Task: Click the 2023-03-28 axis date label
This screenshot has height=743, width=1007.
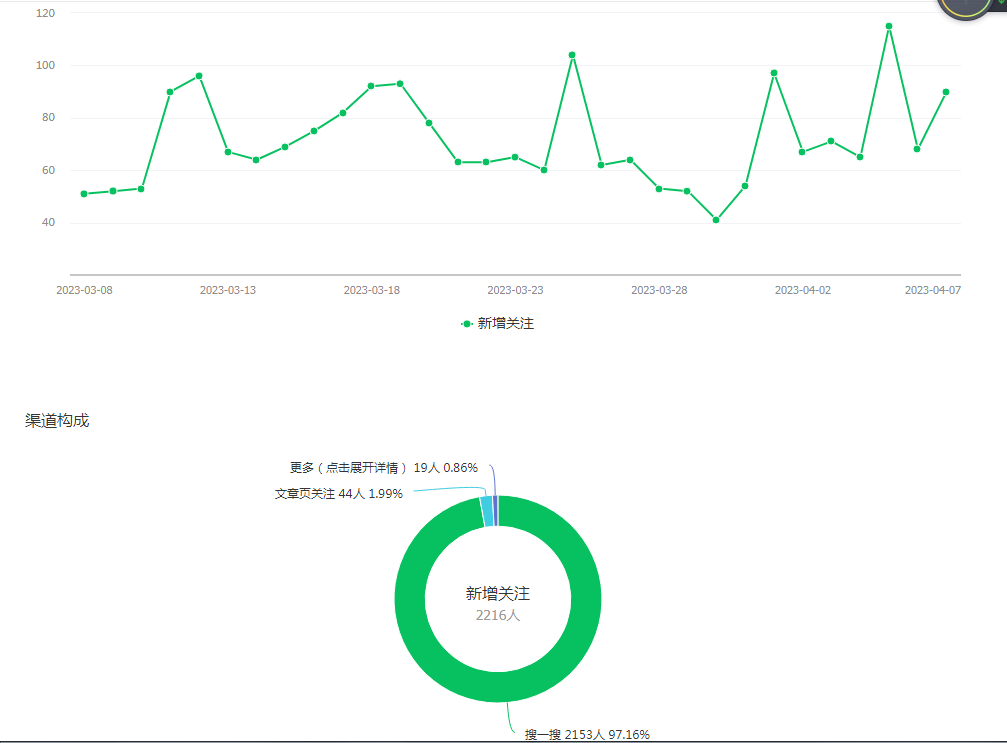Action: click(659, 290)
